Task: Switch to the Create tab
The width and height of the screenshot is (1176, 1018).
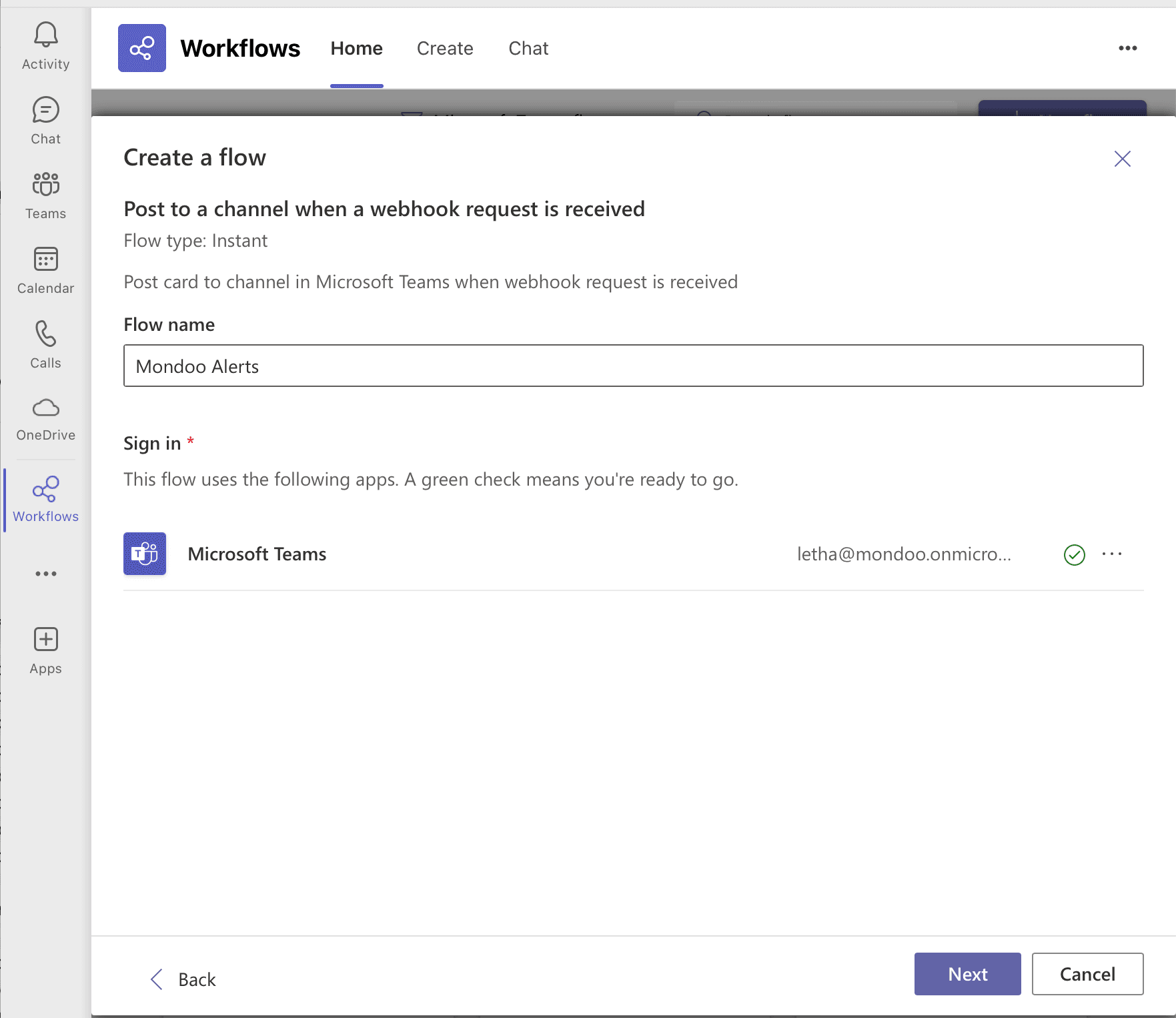Action: point(444,47)
